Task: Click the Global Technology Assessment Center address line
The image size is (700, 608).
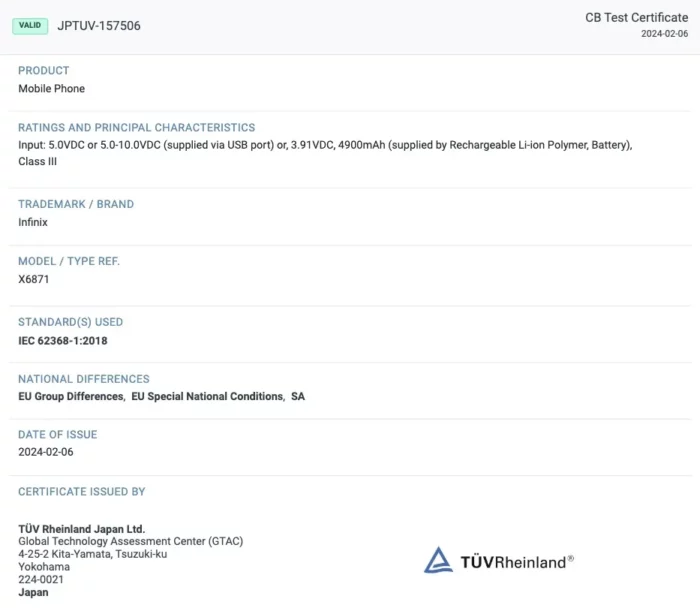Action: click(x=130, y=541)
